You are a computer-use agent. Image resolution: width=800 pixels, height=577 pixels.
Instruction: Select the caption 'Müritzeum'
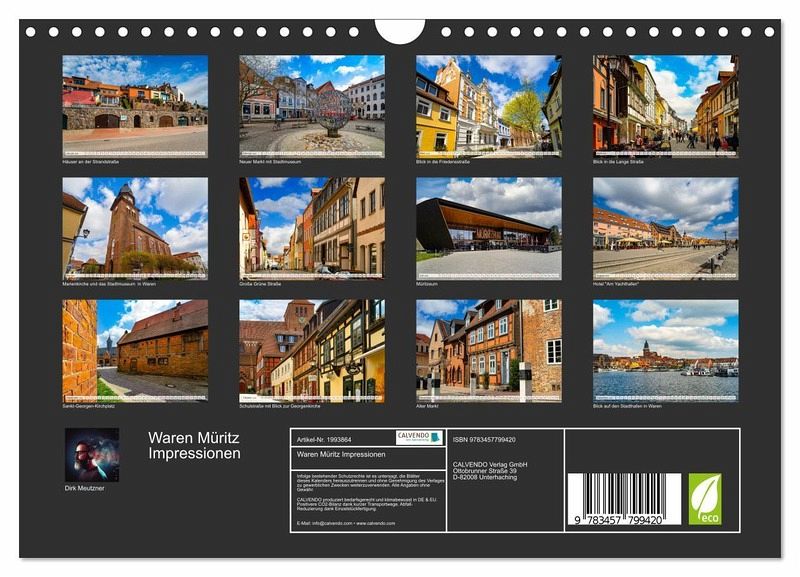tap(427, 284)
